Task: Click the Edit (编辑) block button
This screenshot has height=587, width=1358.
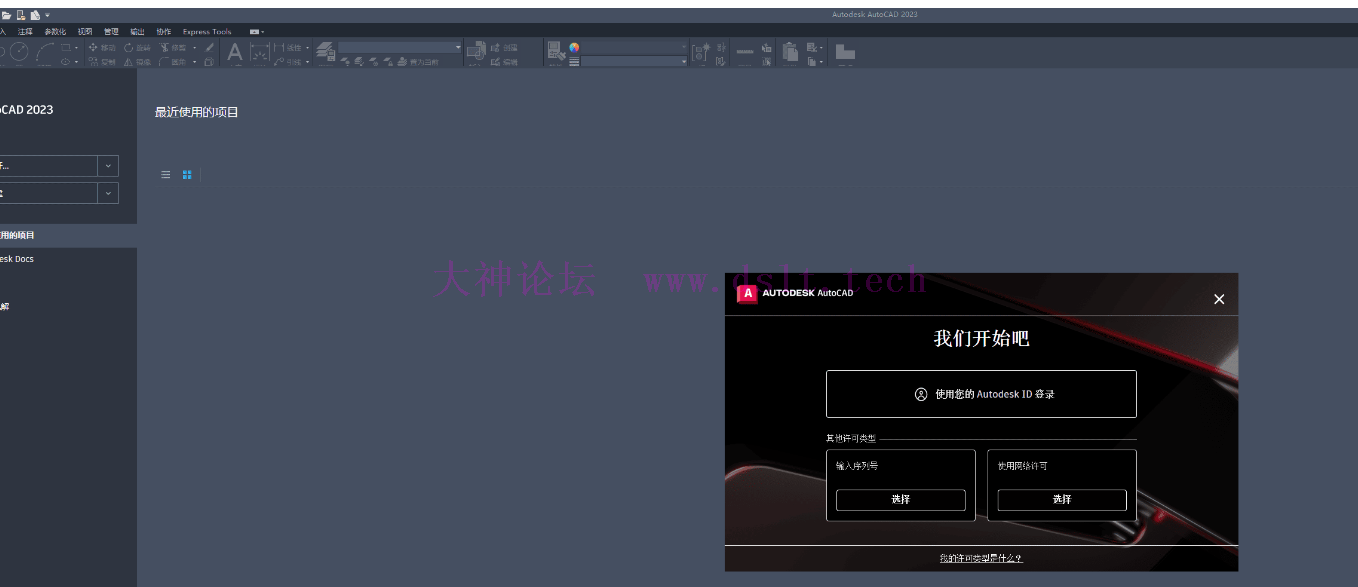Action: pyautogui.click(x=504, y=62)
